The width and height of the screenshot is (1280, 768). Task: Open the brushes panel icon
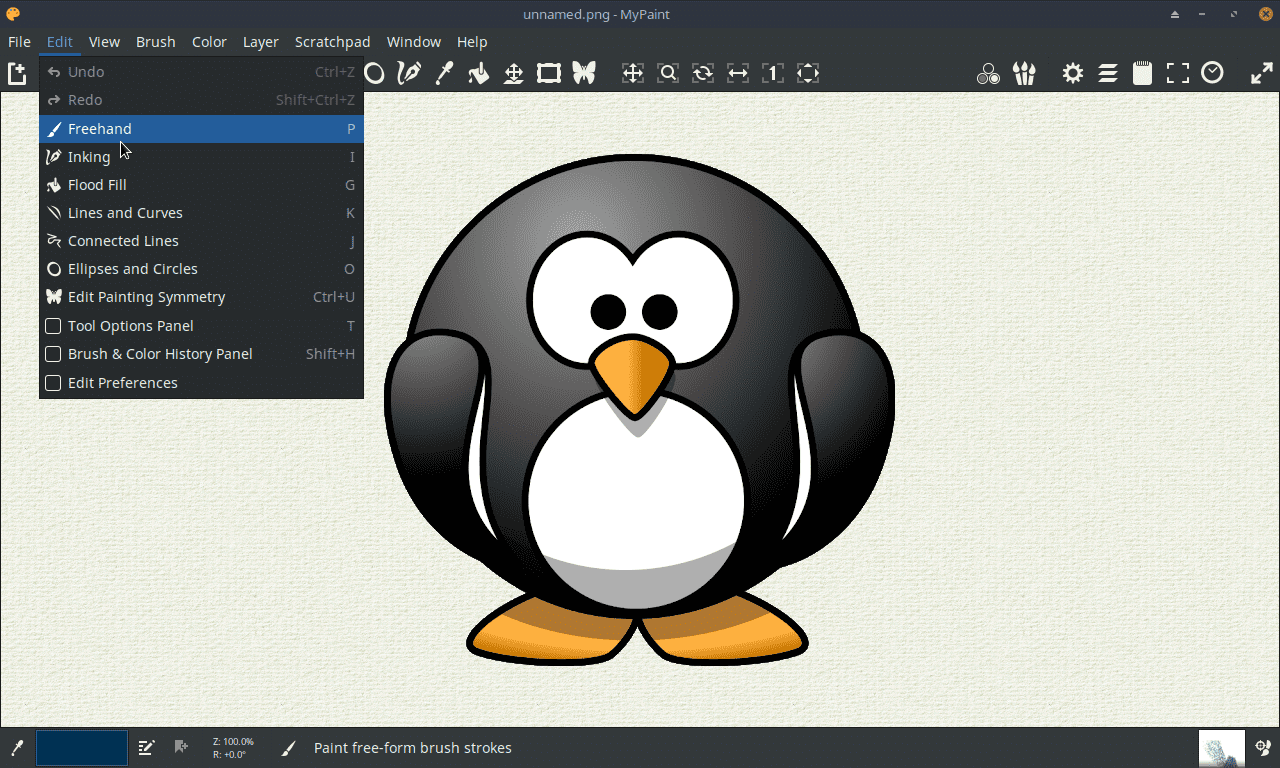1024,72
